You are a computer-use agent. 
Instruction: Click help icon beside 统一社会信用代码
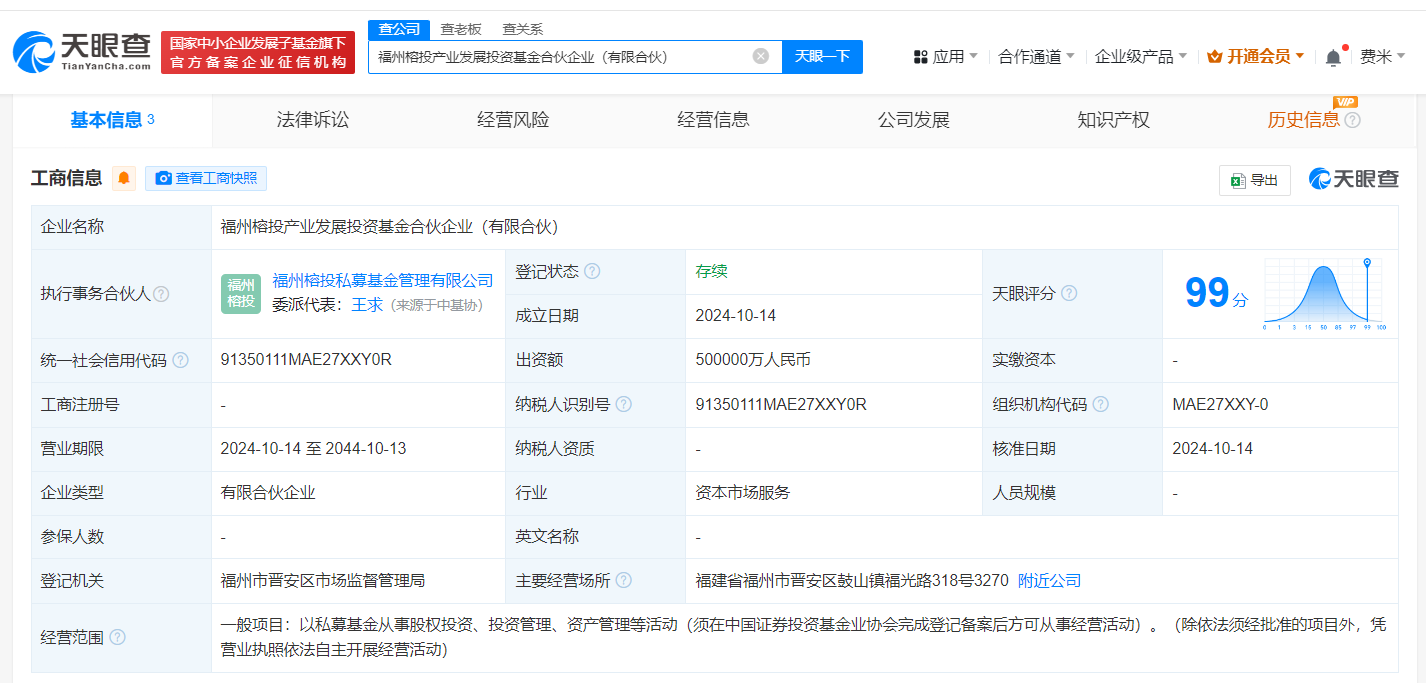tap(180, 361)
